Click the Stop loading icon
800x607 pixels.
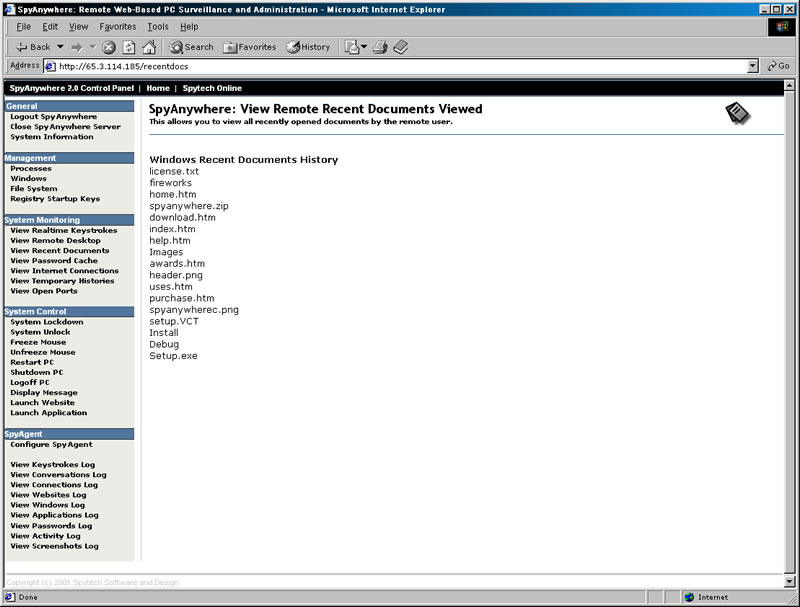pos(109,47)
